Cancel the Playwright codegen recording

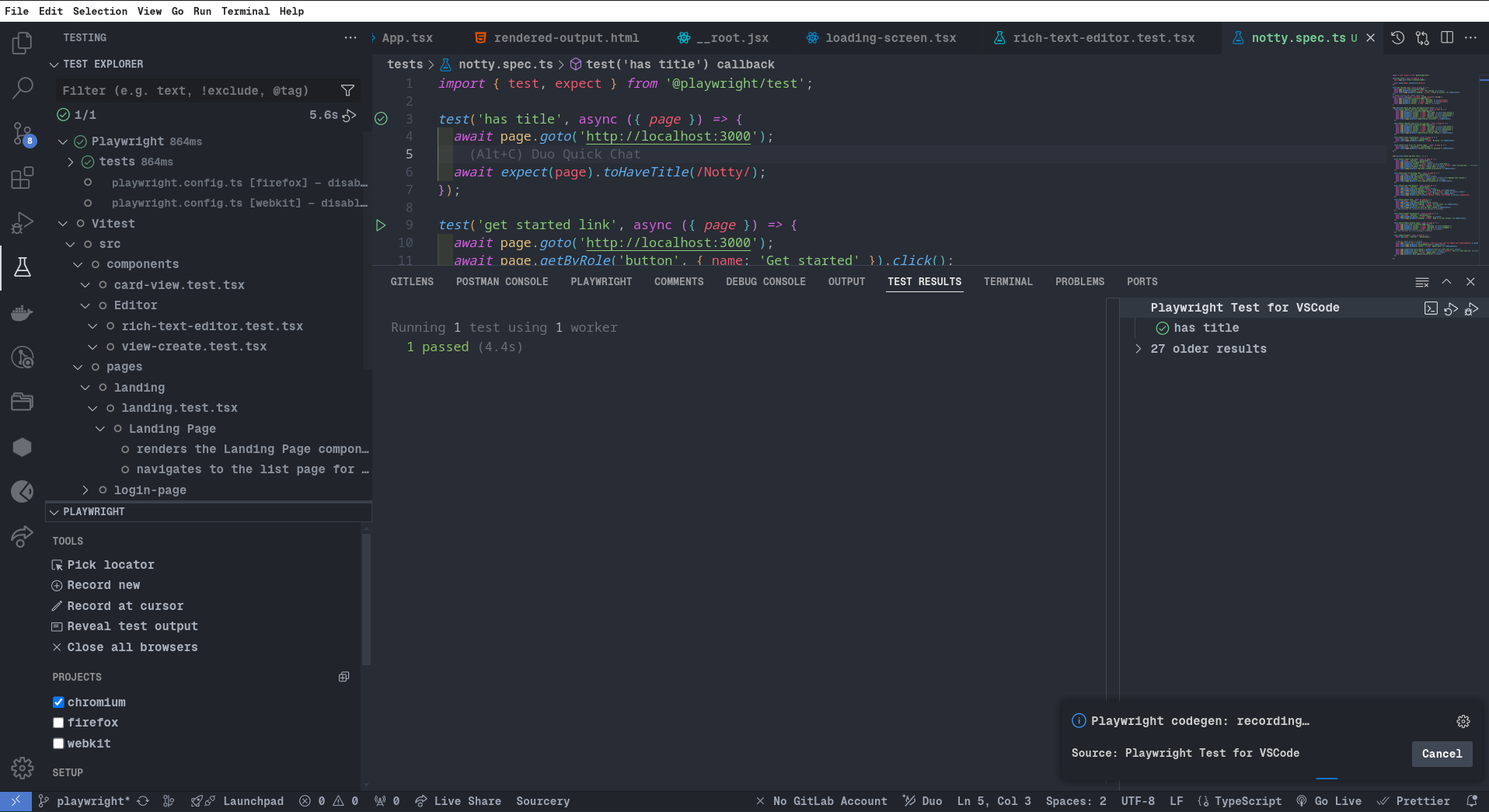[1442, 754]
